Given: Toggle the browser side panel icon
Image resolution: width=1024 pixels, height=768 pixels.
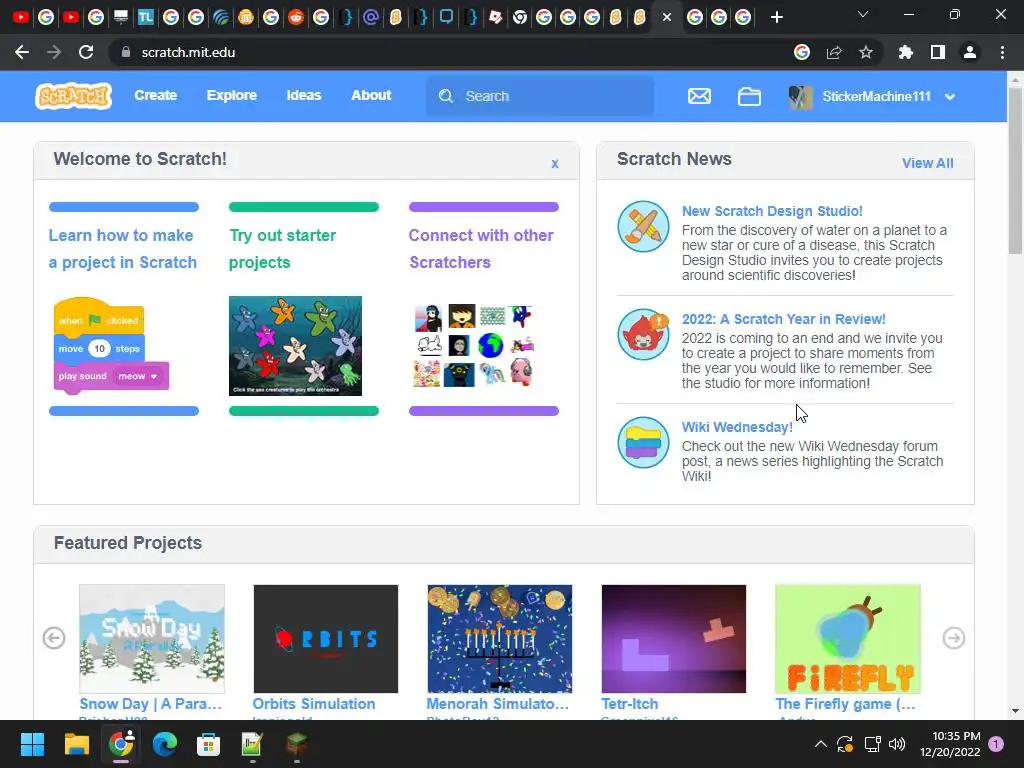Looking at the screenshot, I should [938, 52].
